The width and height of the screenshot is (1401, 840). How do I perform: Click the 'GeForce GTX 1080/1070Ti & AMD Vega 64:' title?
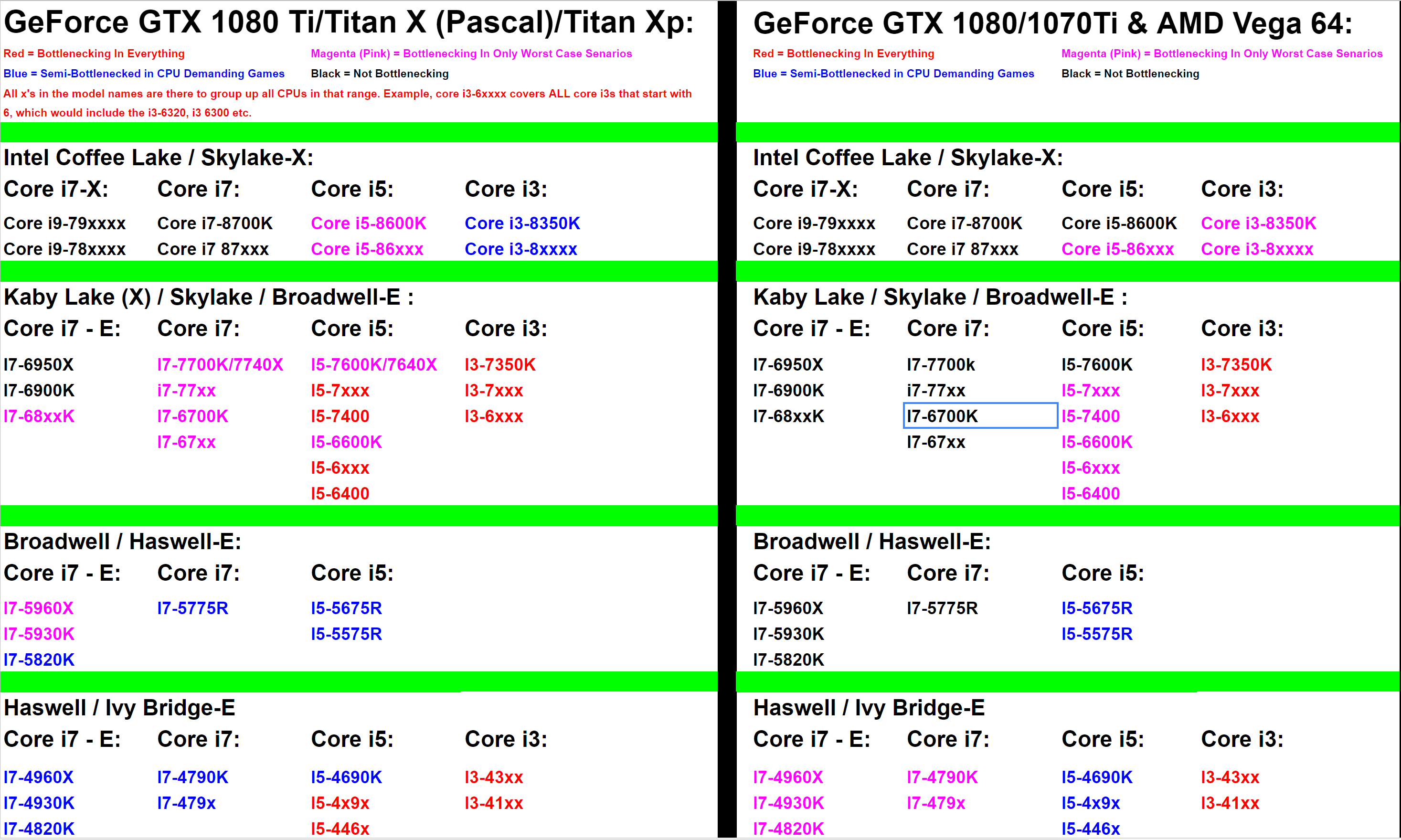1052,24
